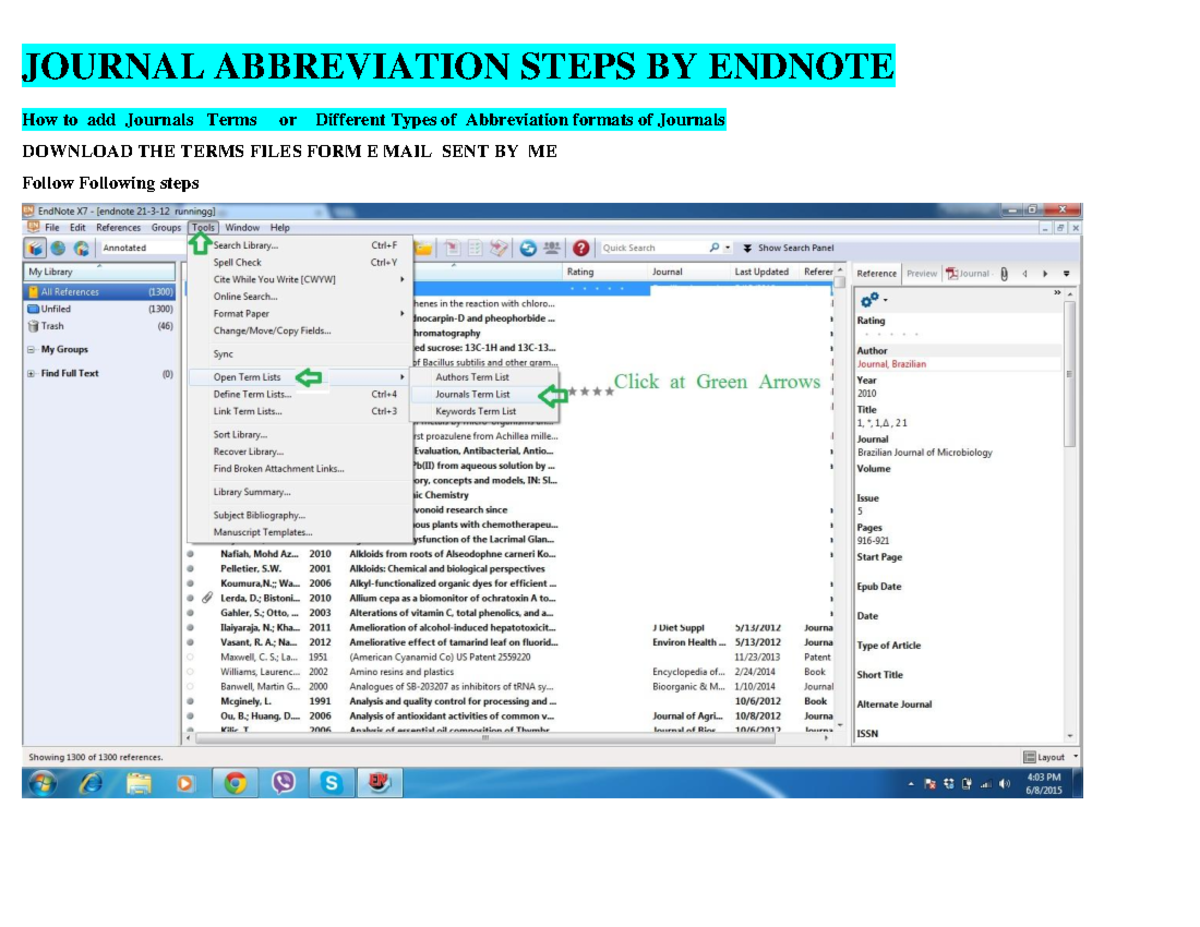Switch to the Preview tab
The image size is (1200, 927).
click(x=921, y=273)
